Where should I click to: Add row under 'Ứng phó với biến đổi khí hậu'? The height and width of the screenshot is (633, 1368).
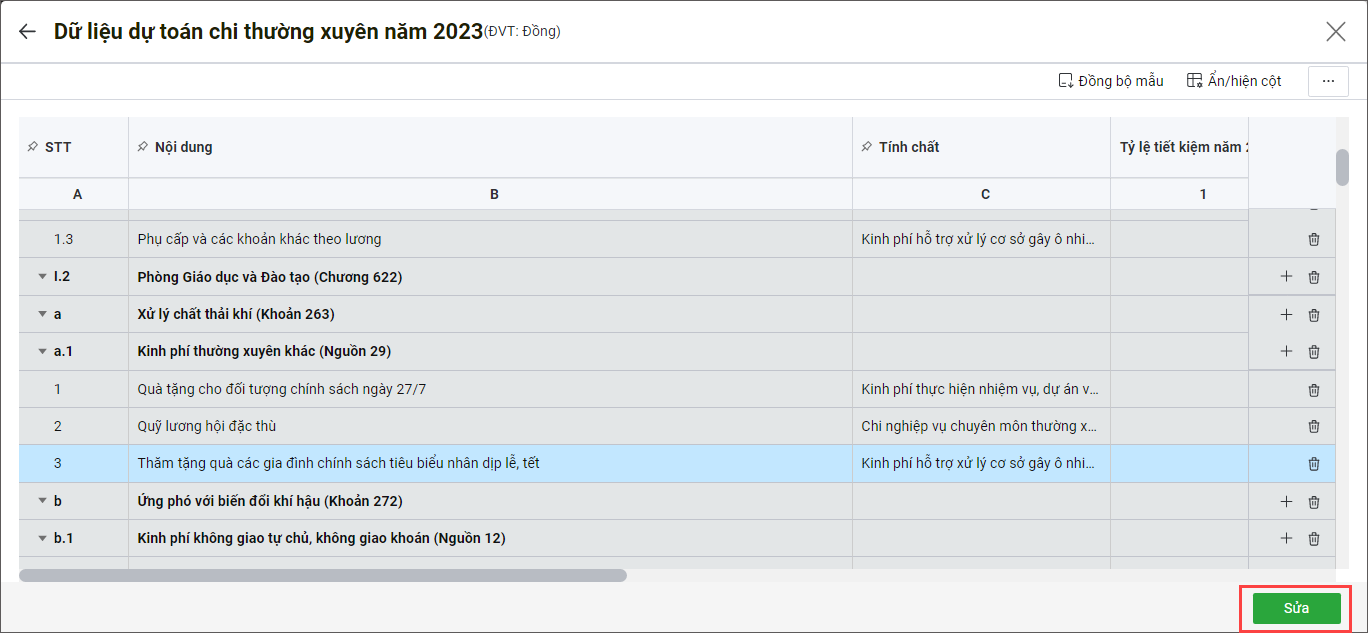click(x=1286, y=502)
